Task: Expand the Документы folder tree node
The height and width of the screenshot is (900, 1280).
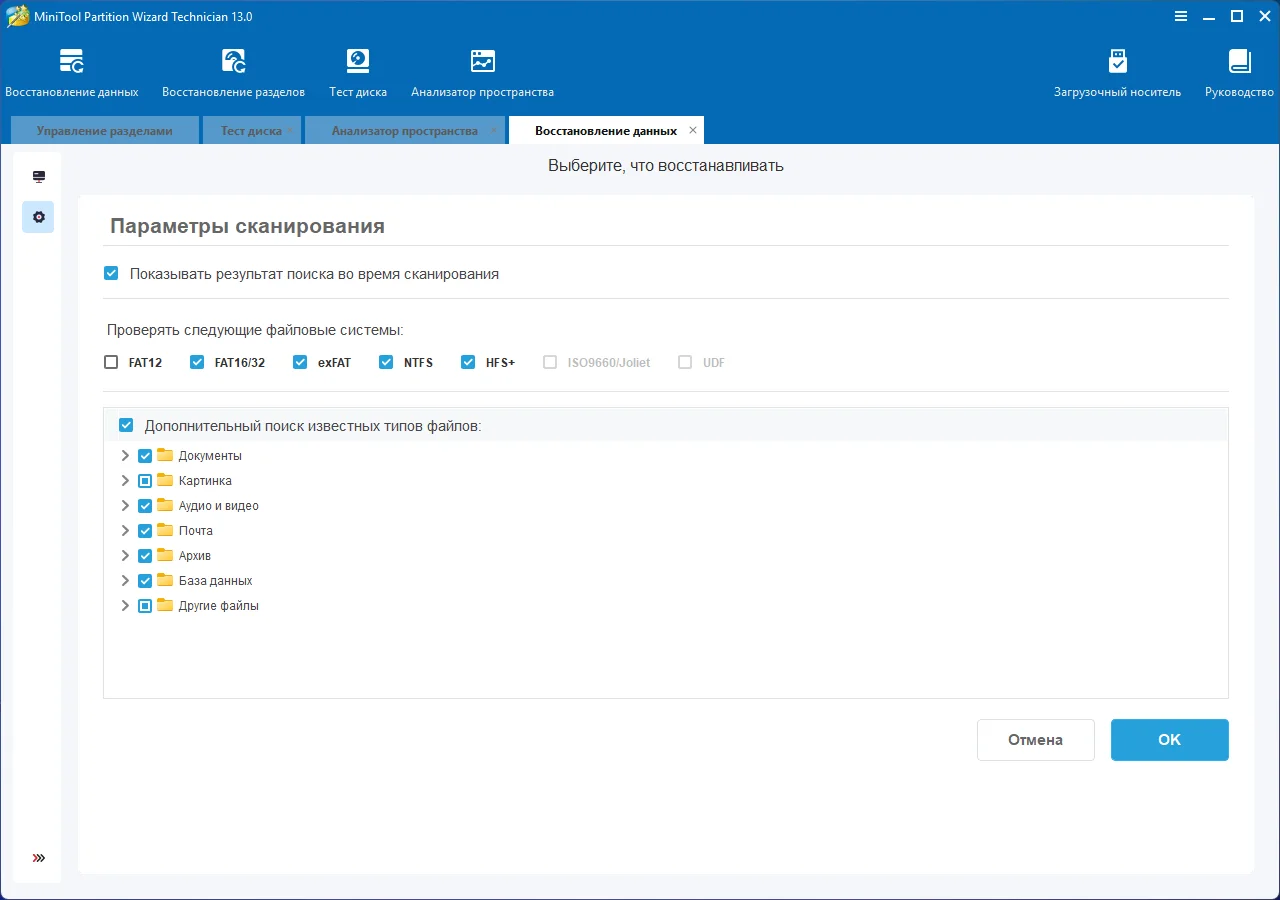Action: click(x=125, y=456)
